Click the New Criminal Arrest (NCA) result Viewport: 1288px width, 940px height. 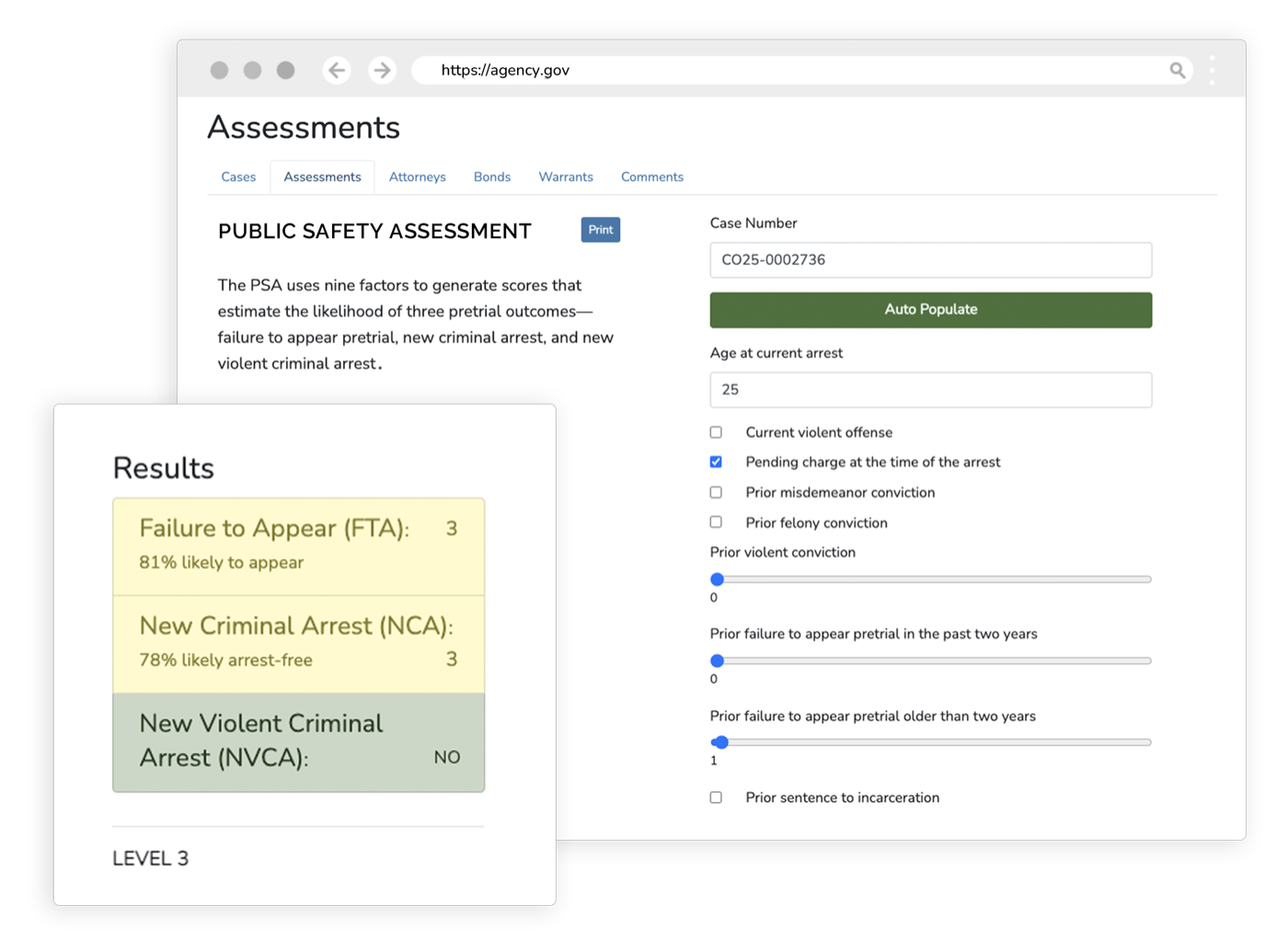298,644
